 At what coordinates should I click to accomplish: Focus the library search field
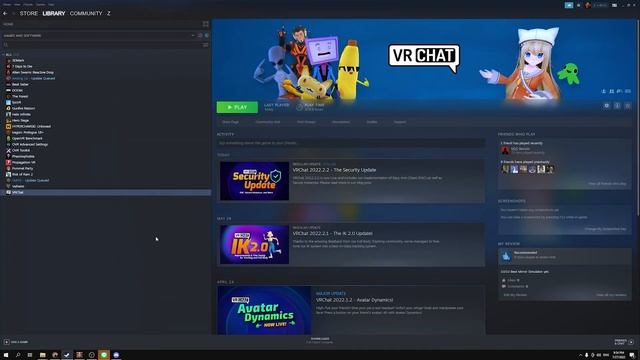coord(102,45)
